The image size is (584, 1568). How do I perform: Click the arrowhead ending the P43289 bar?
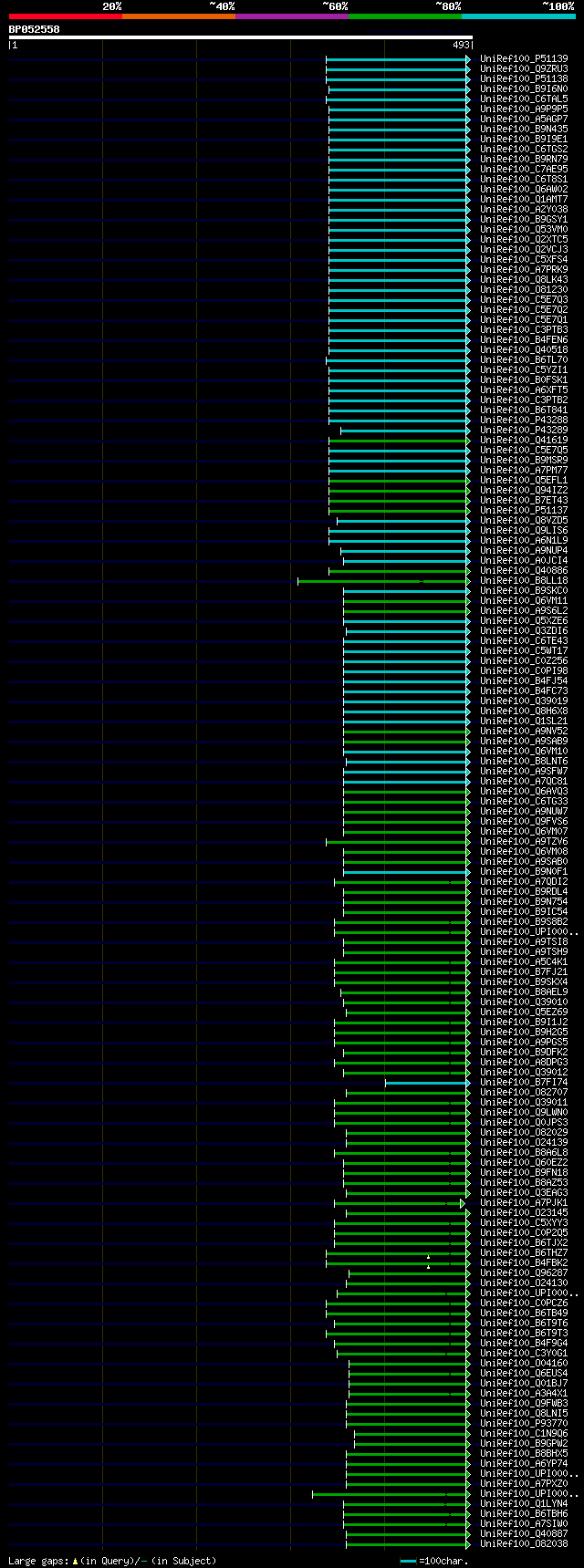coord(468,431)
